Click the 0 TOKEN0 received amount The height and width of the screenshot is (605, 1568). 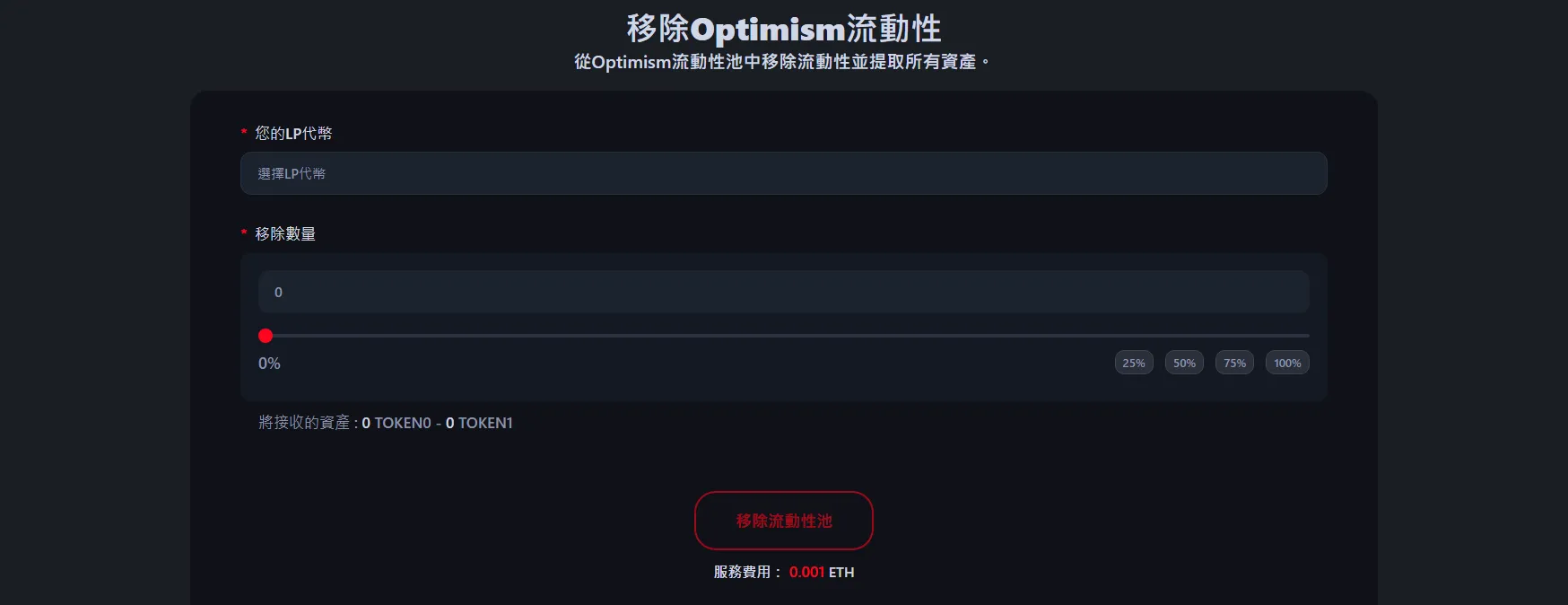pos(396,423)
